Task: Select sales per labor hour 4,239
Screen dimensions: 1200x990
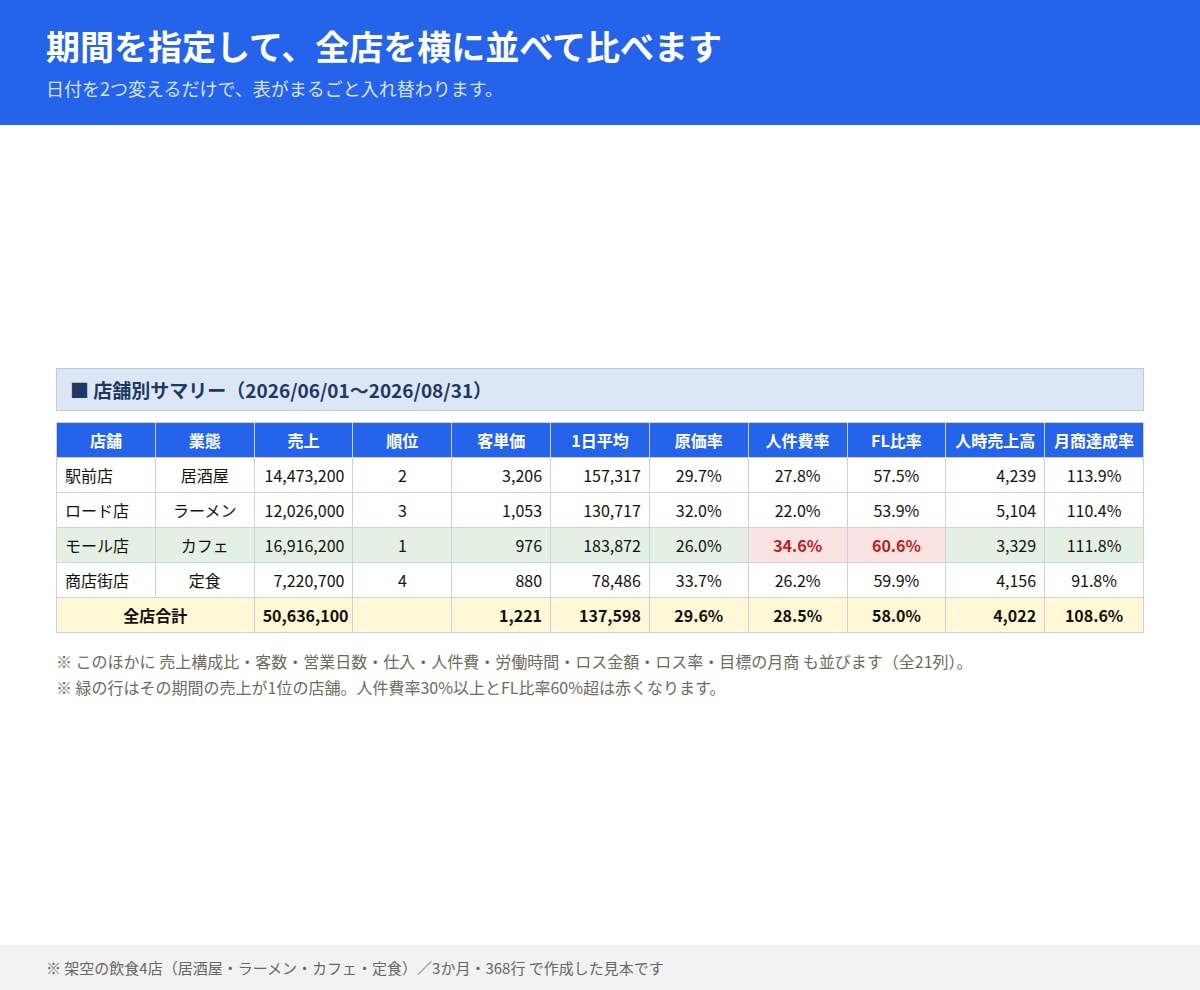Action: pyautogui.click(x=995, y=476)
